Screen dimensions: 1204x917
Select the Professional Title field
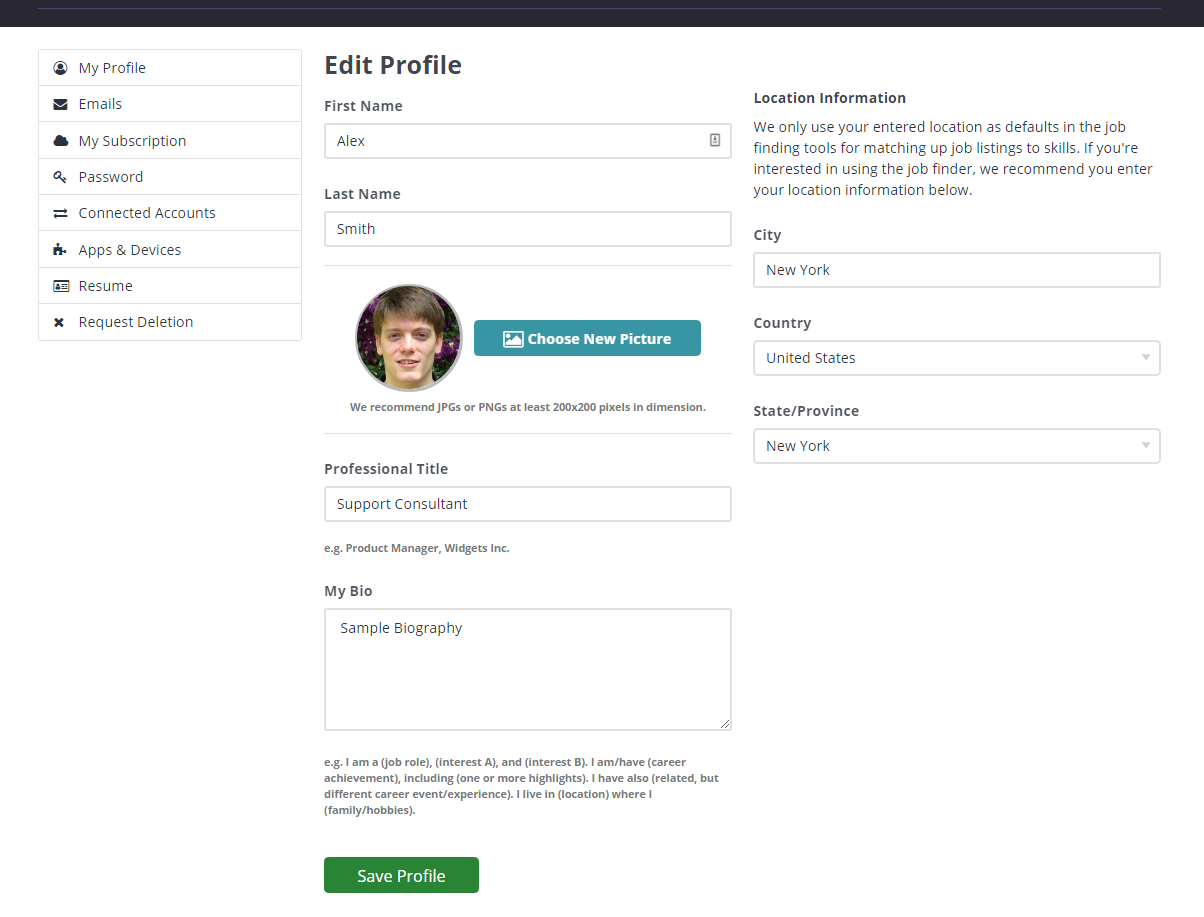tap(527, 504)
